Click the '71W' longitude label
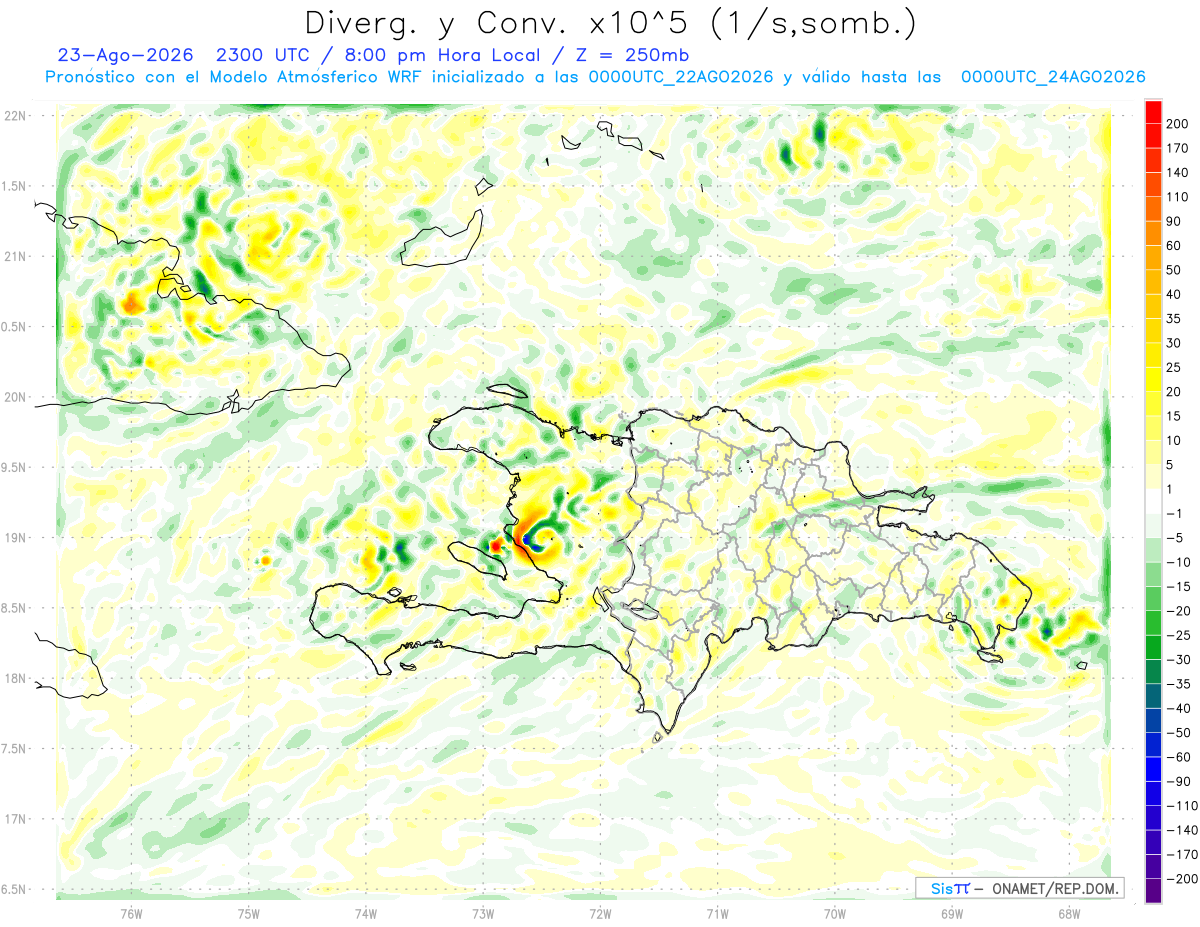 tap(717, 914)
